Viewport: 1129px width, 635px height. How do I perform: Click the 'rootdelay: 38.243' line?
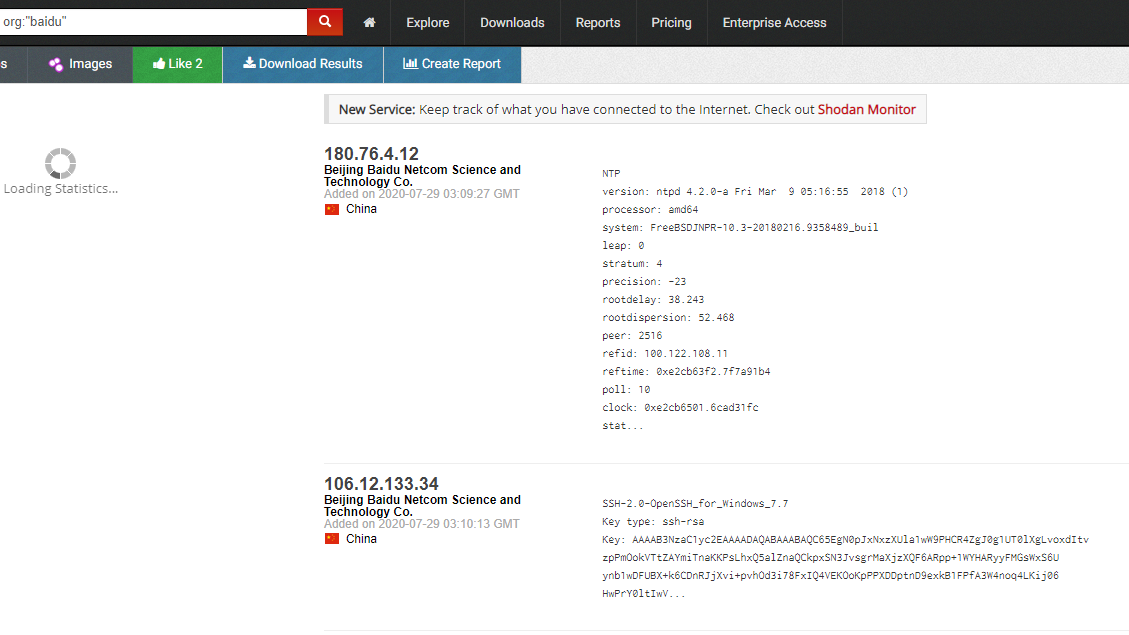[x=653, y=300]
